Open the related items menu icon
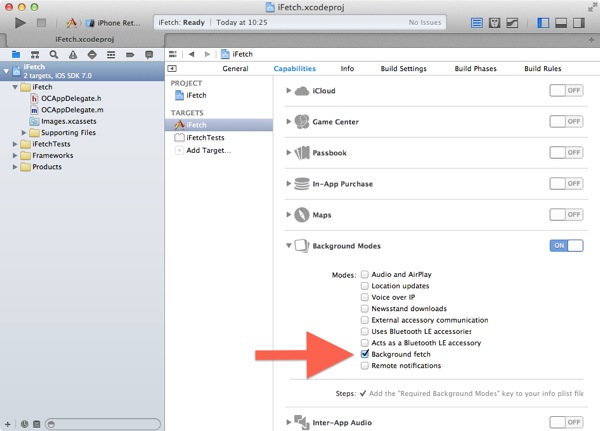Viewport: 600px width, 431px height. [x=173, y=54]
